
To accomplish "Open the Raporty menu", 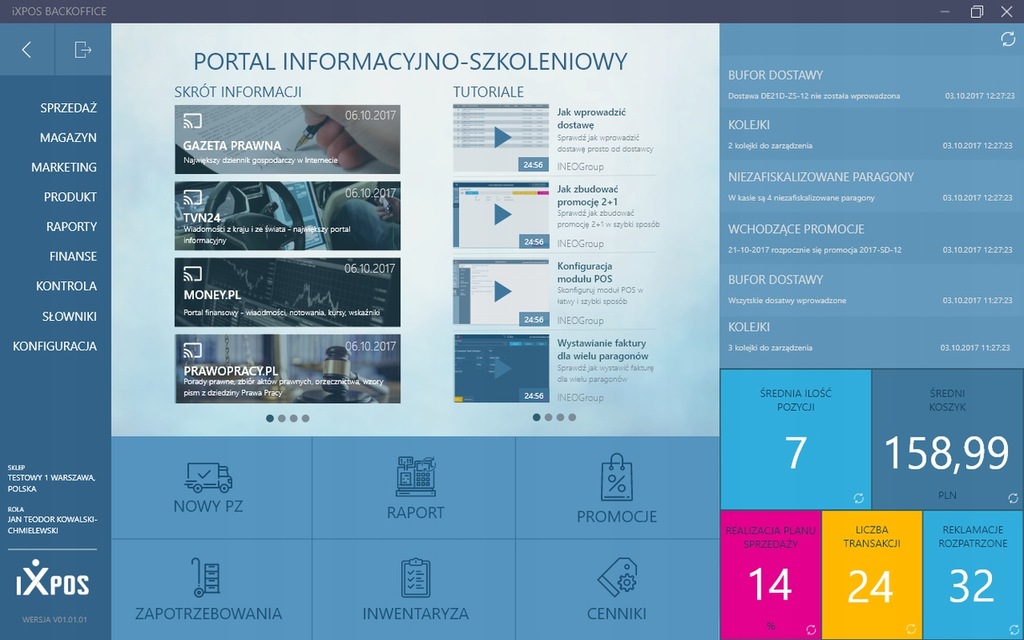I will coord(72,227).
